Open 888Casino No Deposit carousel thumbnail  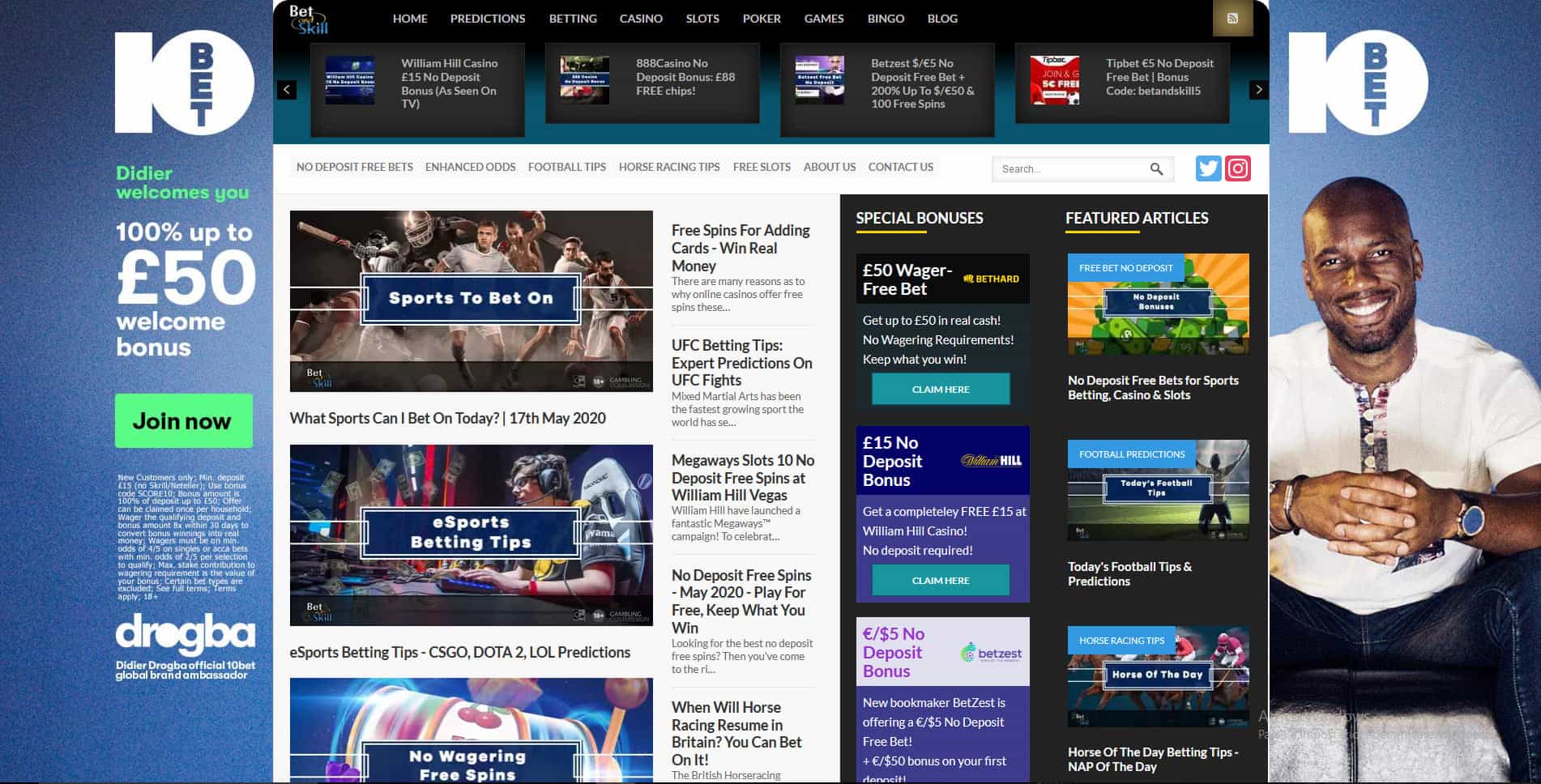coord(585,80)
